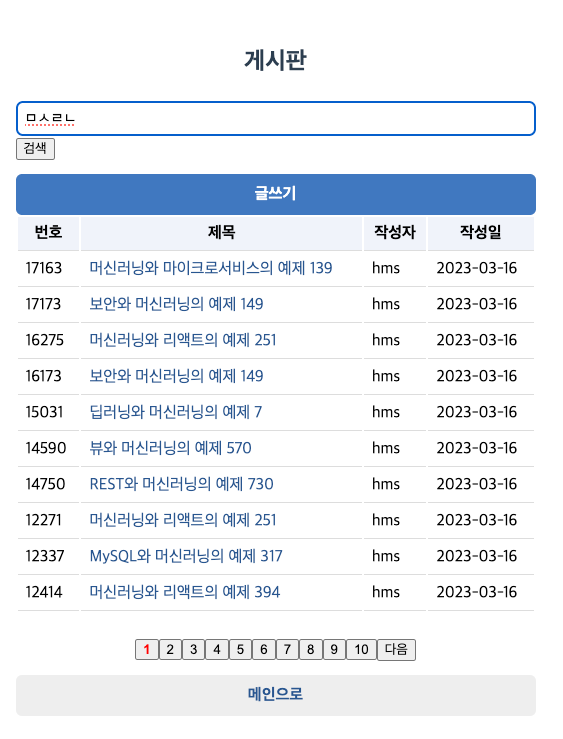Image resolution: width=563 pixels, height=739 pixels.
Task: Open post 뷰와 머신러닝의 예제 570
Action: (x=171, y=448)
